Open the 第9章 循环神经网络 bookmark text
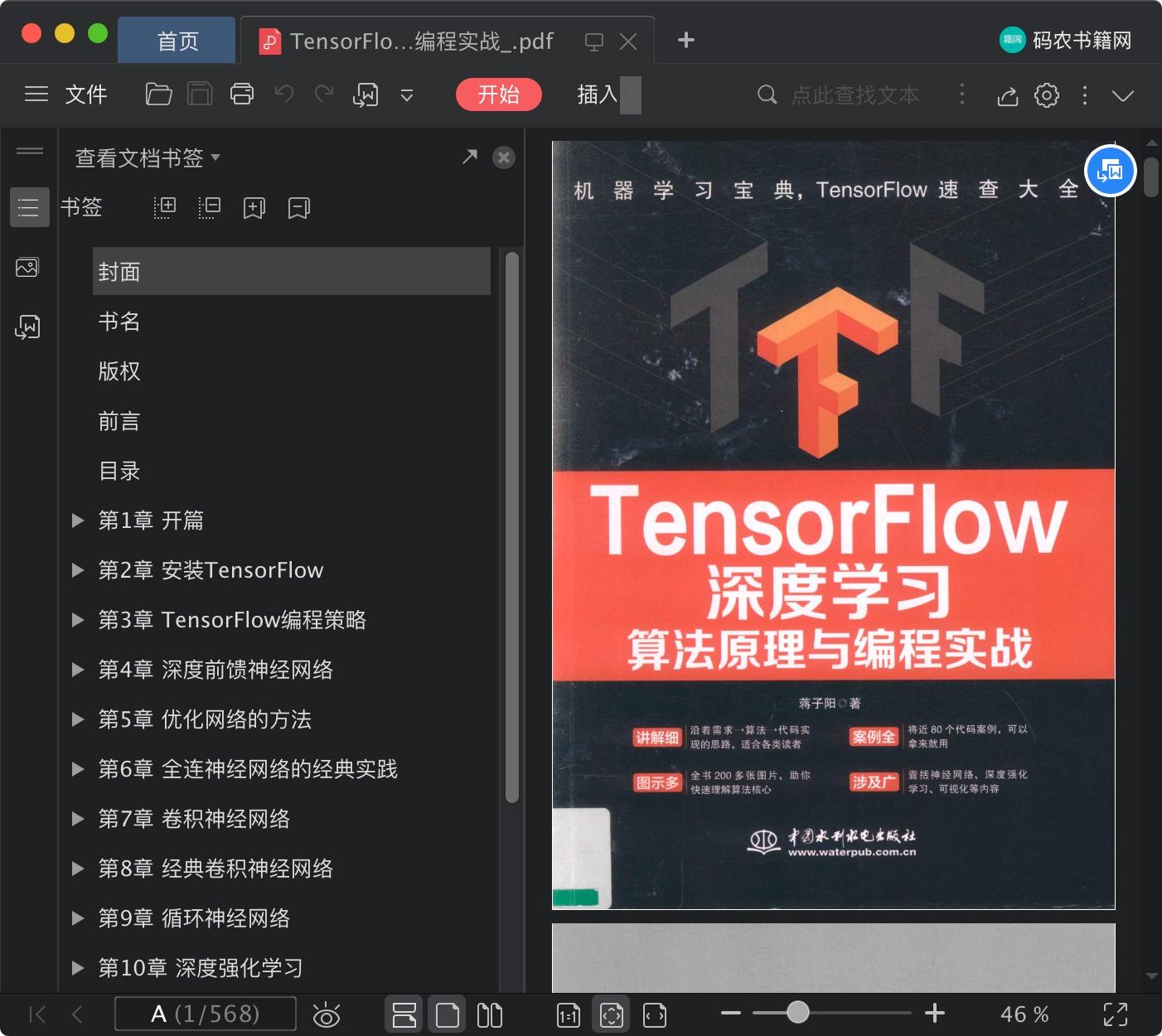This screenshot has height=1036, width=1162. [x=194, y=918]
